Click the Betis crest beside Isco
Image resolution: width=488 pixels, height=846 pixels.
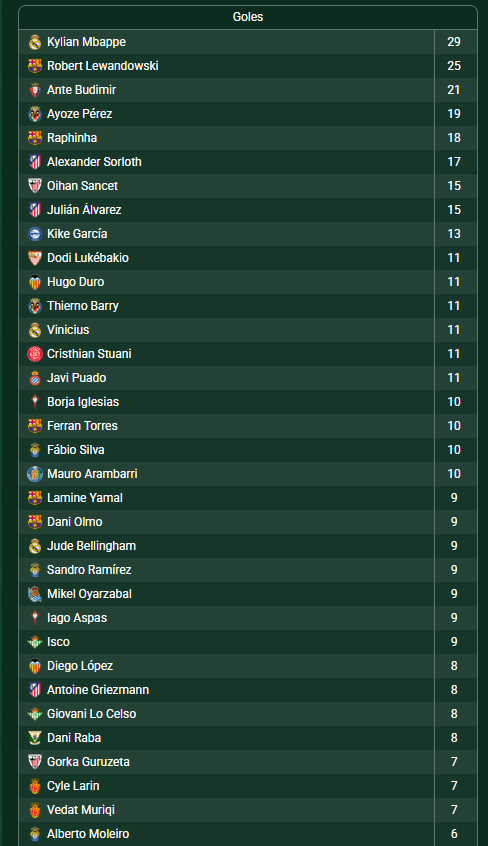click(35, 642)
